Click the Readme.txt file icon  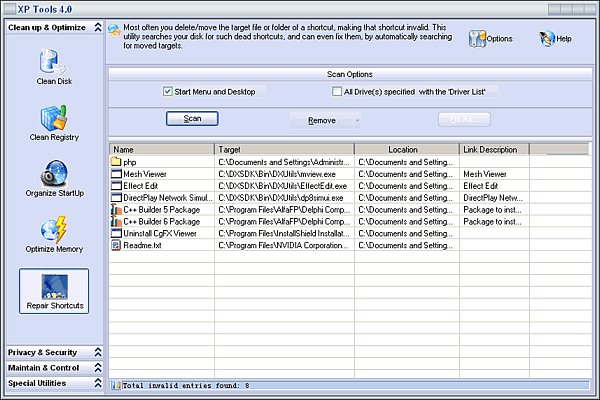click(x=116, y=245)
